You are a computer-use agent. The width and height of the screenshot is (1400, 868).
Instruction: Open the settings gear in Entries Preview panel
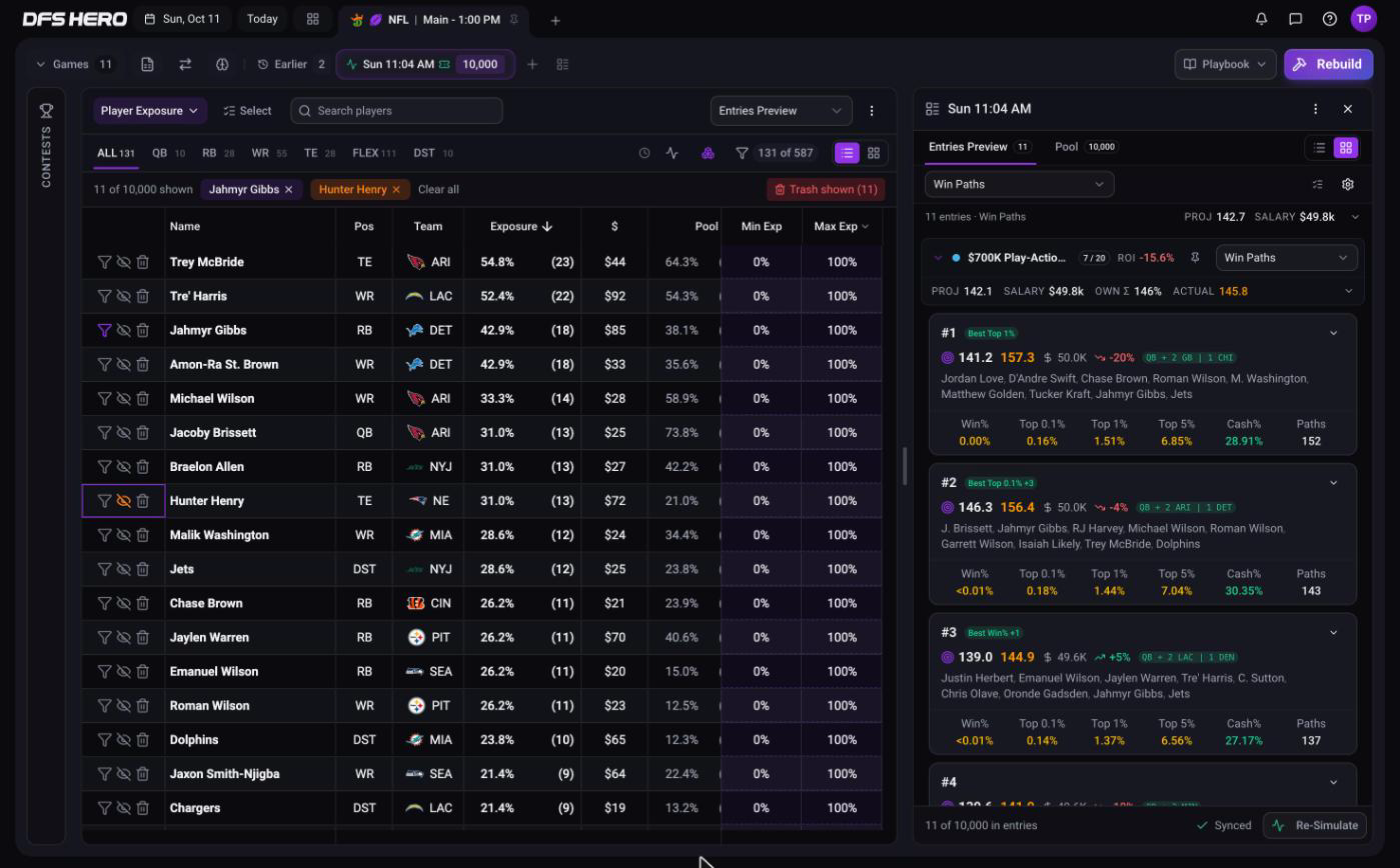click(x=1348, y=184)
